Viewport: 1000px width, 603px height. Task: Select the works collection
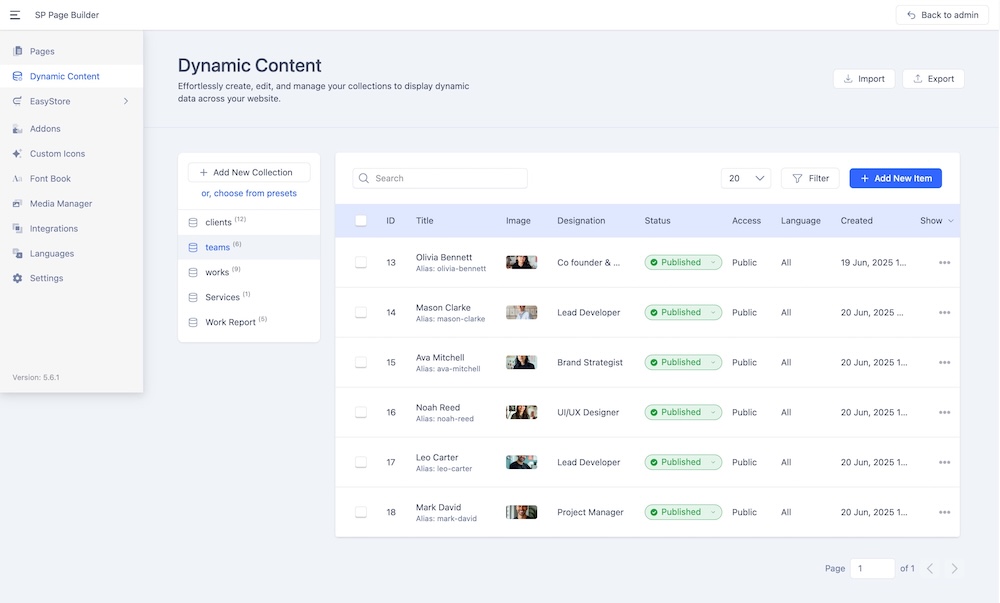click(217, 272)
